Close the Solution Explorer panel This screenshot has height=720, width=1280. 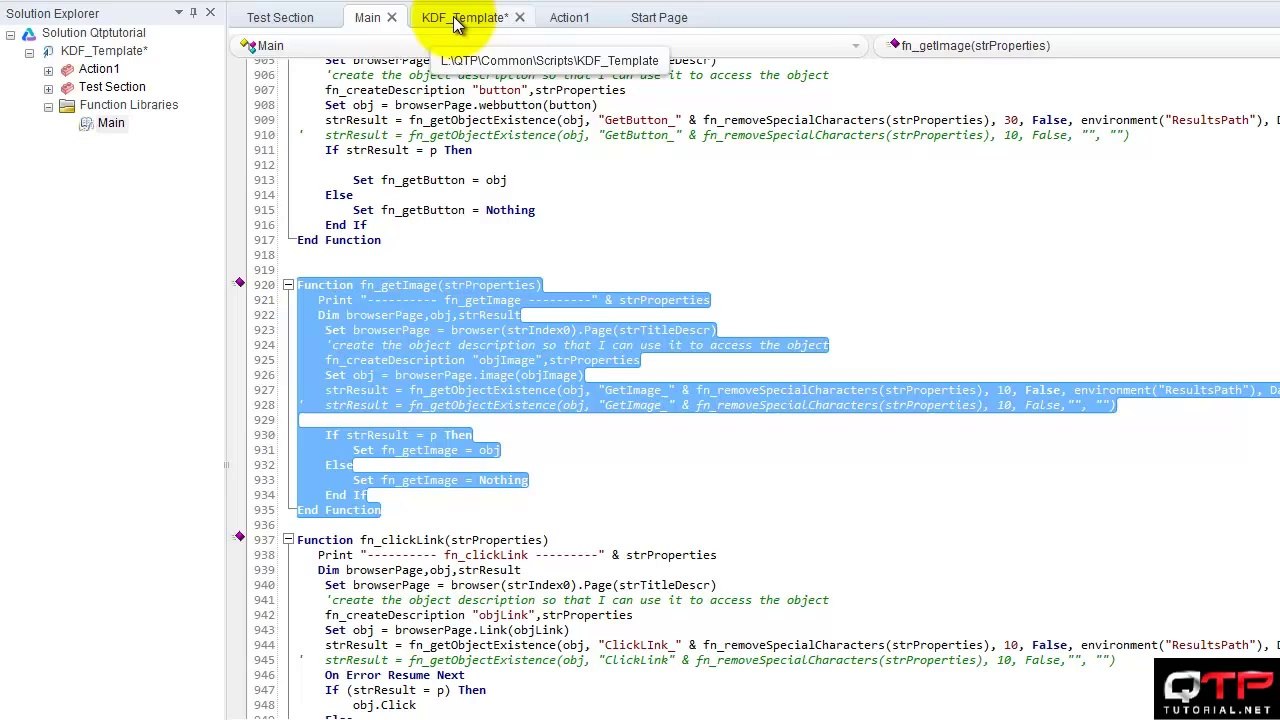click(x=210, y=13)
